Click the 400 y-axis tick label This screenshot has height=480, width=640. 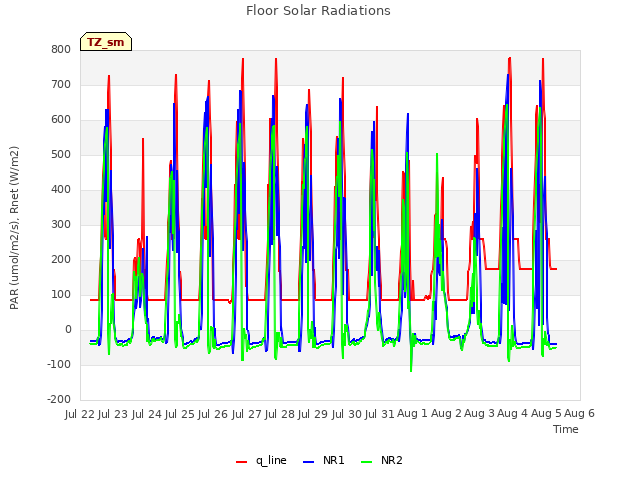tap(61, 190)
